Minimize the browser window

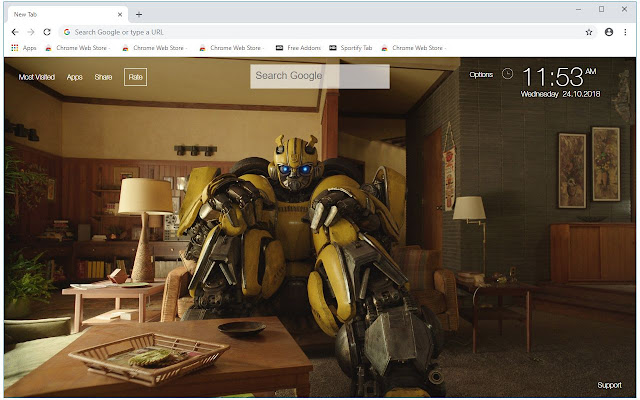[578, 9]
